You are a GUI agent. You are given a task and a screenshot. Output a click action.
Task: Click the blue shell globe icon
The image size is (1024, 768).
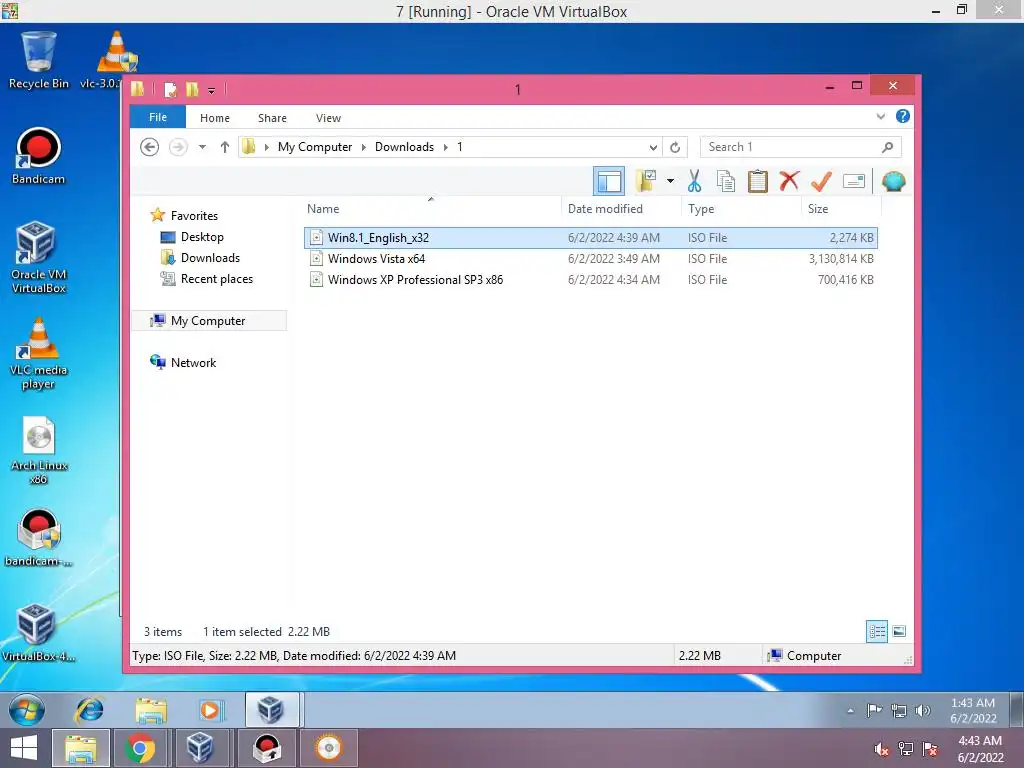(x=893, y=181)
